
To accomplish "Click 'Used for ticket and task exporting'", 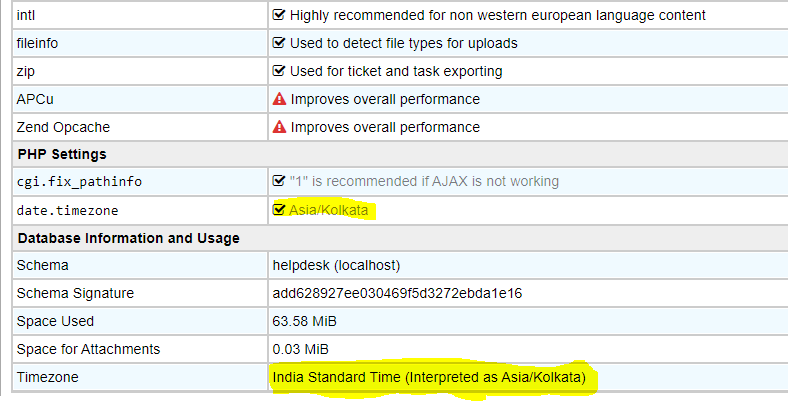I will [x=396, y=72].
